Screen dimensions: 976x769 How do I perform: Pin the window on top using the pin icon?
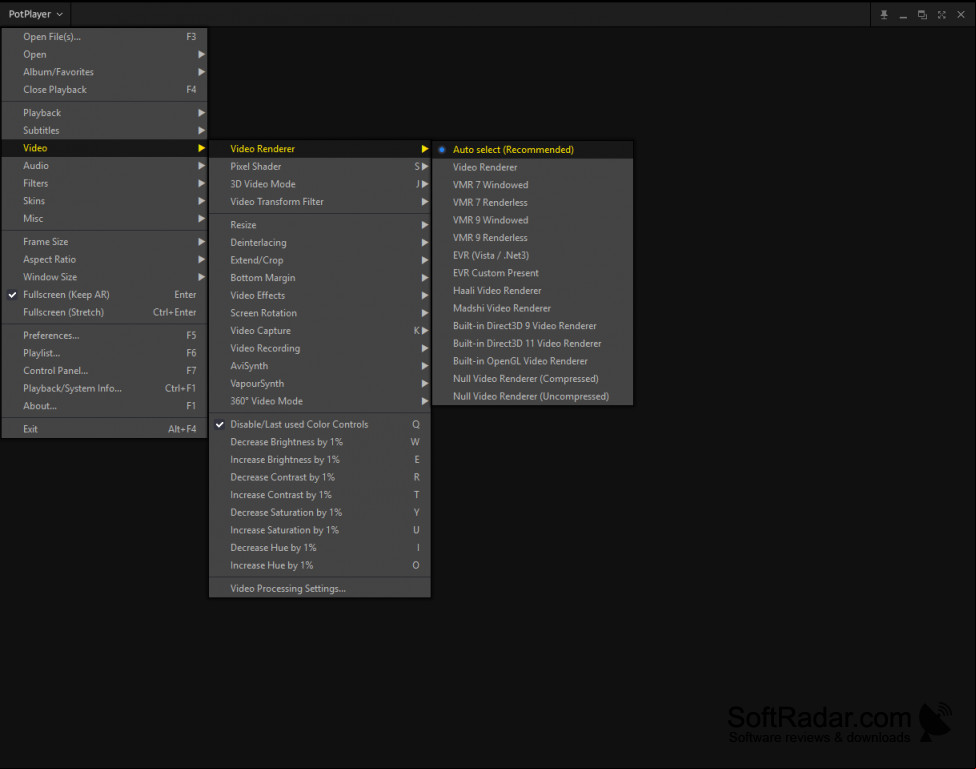coord(883,15)
